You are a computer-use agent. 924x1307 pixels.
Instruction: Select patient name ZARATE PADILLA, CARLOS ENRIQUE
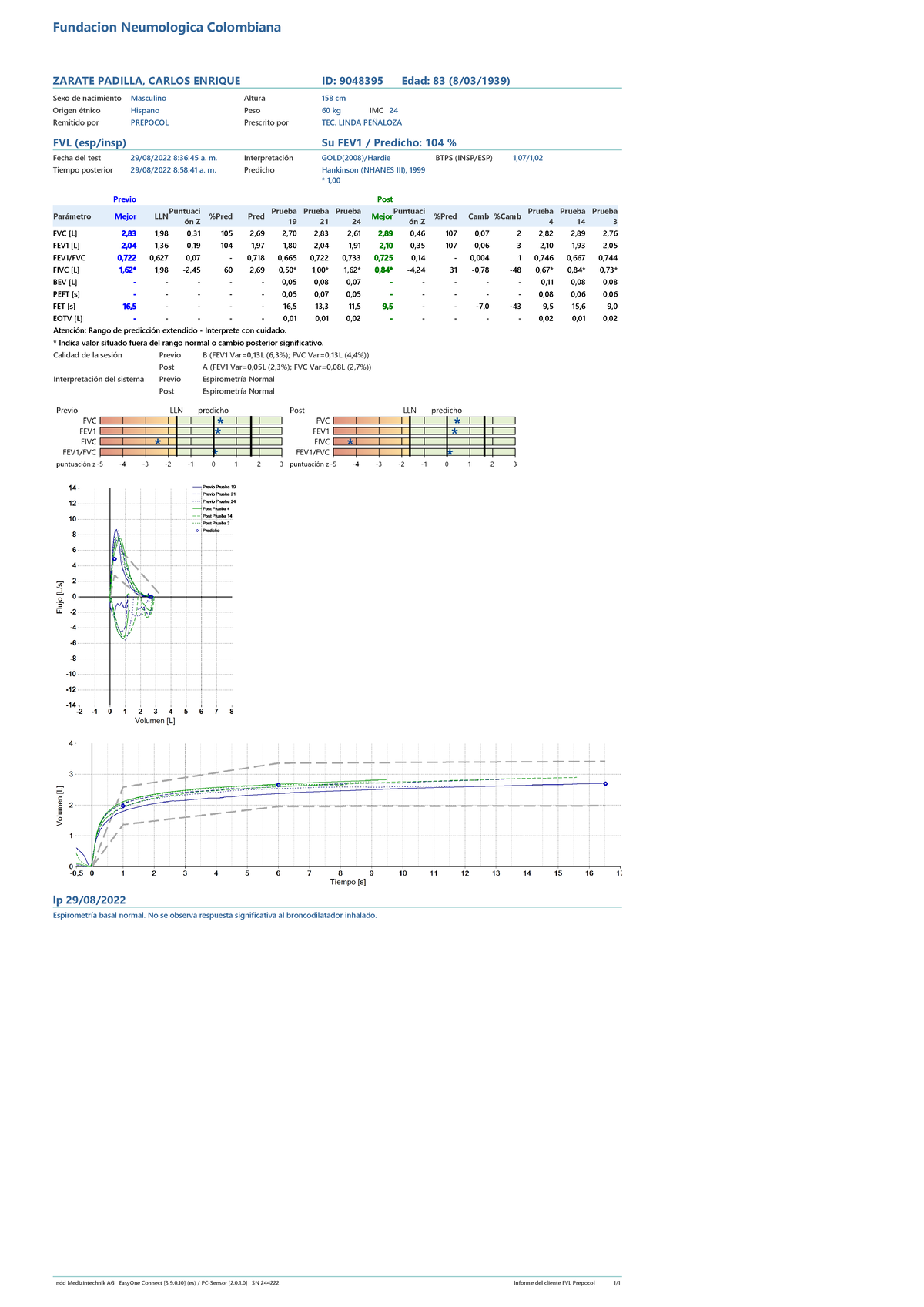[146, 81]
